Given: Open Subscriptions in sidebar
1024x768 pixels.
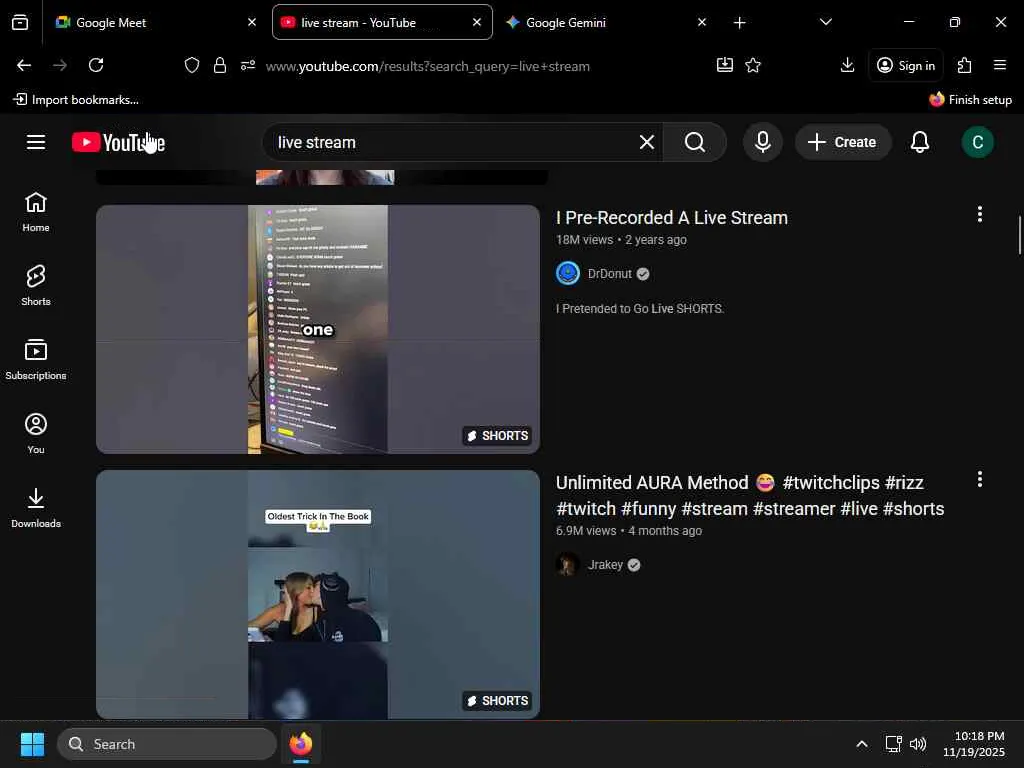Looking at the screenshot, I should click(x=36, y=360).
